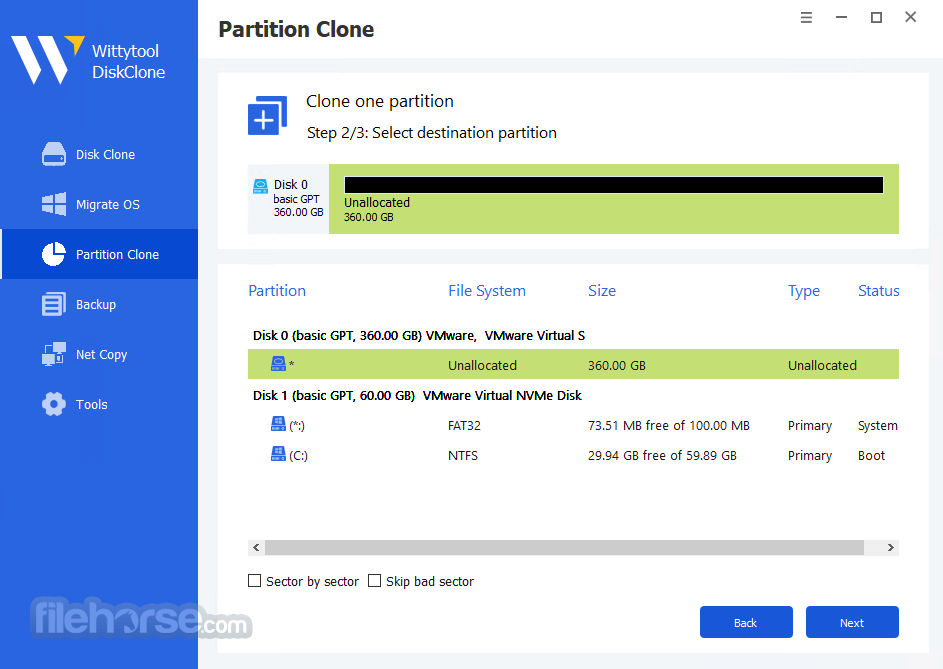Click the clone partition plus icon

coord(267,116)
